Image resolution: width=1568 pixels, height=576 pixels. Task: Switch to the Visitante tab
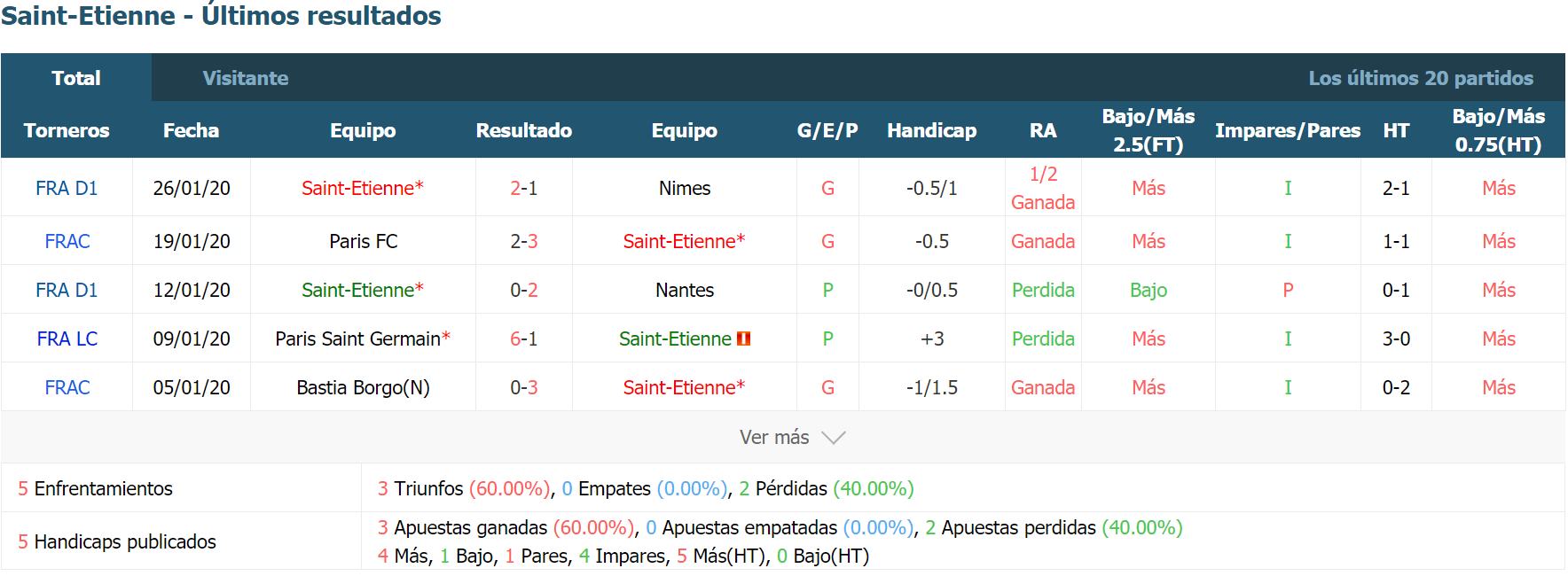(x=246, y=78)
